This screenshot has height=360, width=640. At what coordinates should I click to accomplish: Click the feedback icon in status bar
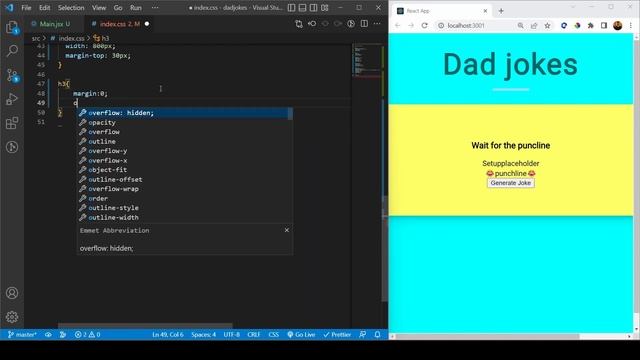[x=363, y=335]
